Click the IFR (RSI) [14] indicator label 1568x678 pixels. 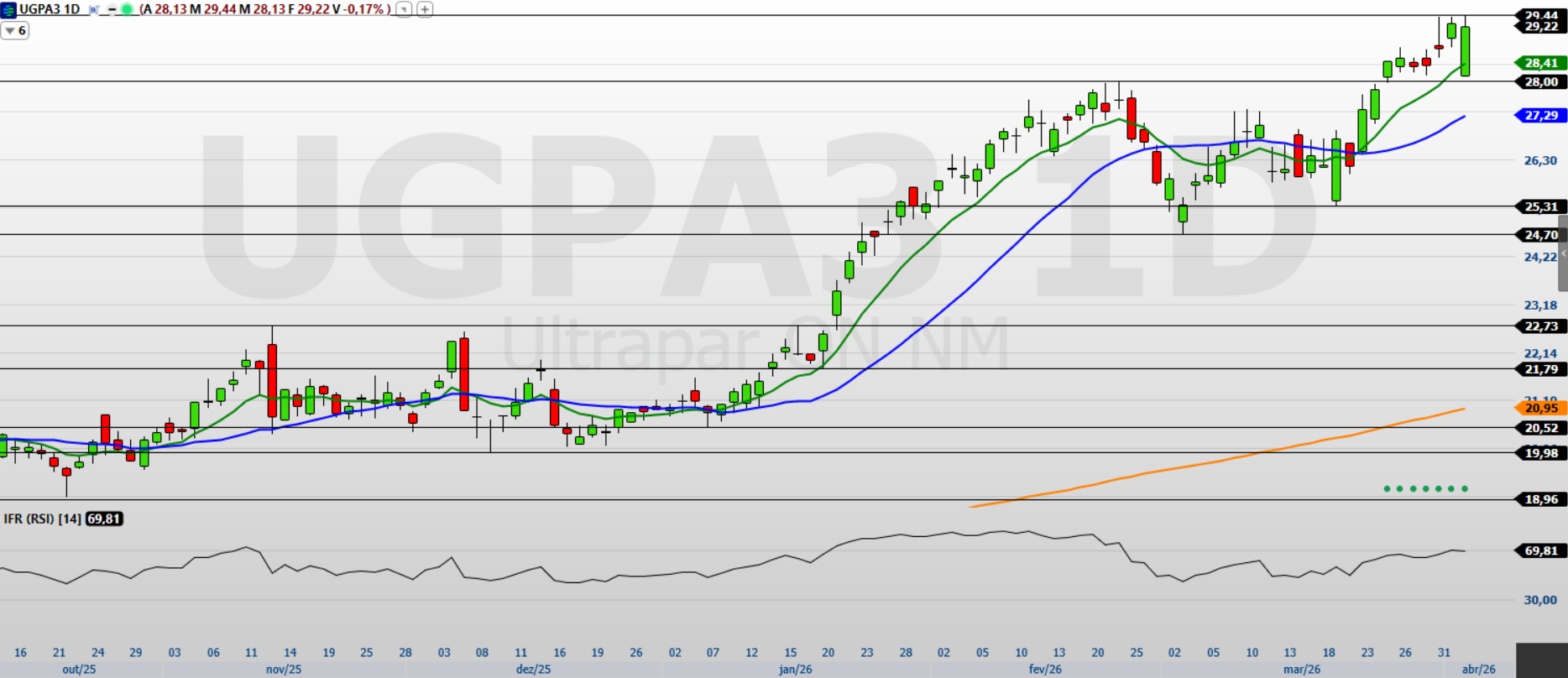tap(42, 519)
